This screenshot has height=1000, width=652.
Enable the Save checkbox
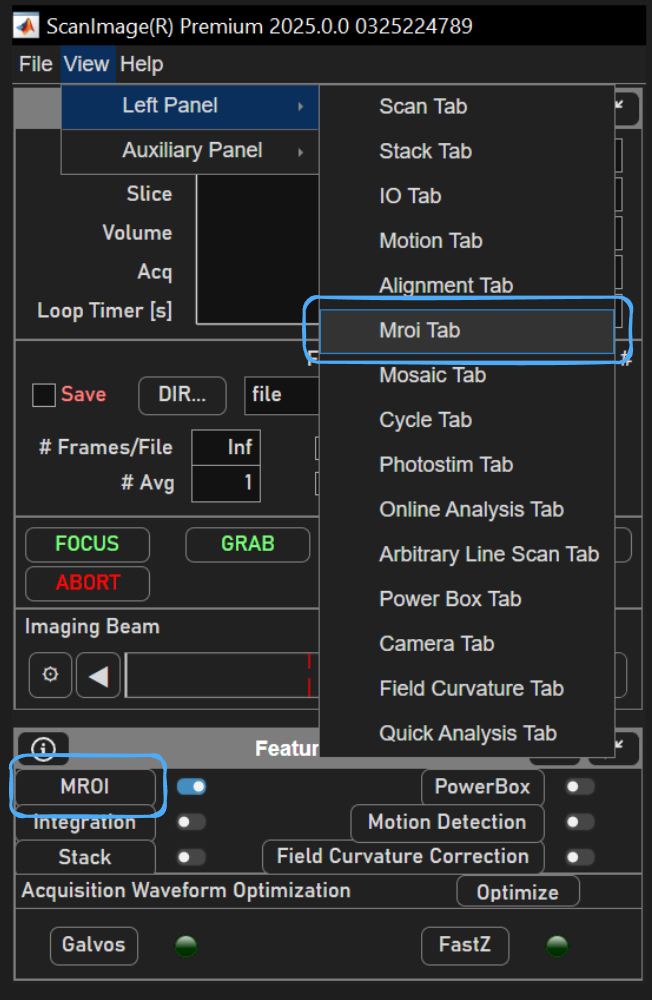[x=44, y=395]
